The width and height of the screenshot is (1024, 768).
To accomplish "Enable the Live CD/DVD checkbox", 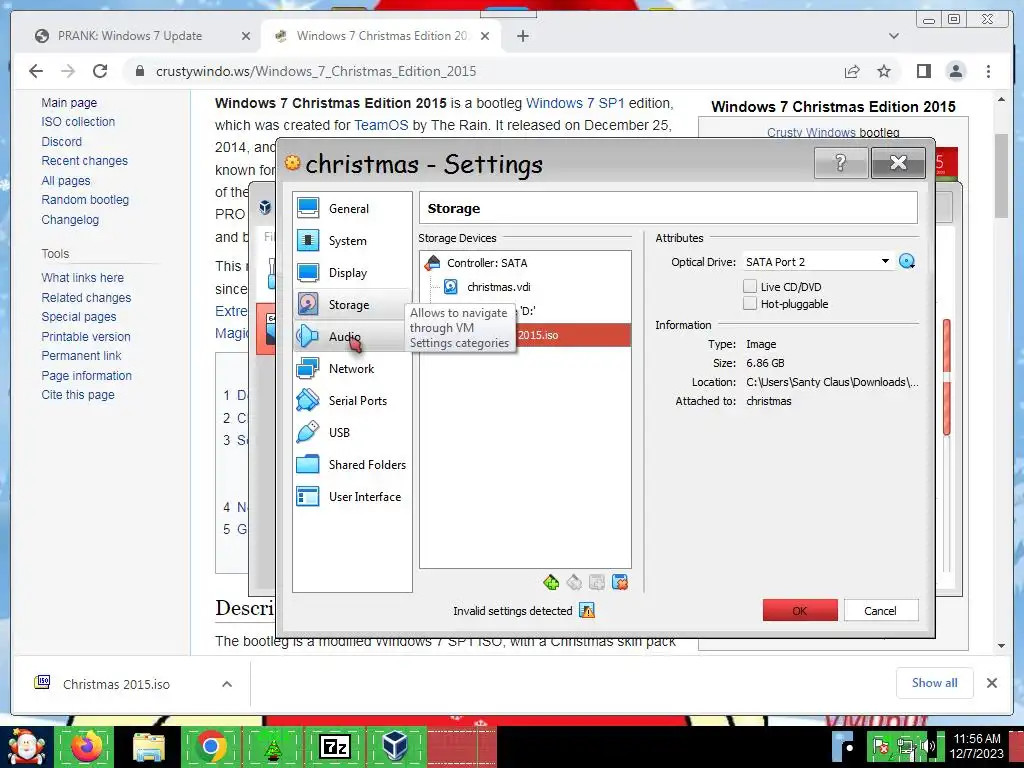I will point(750,286).
